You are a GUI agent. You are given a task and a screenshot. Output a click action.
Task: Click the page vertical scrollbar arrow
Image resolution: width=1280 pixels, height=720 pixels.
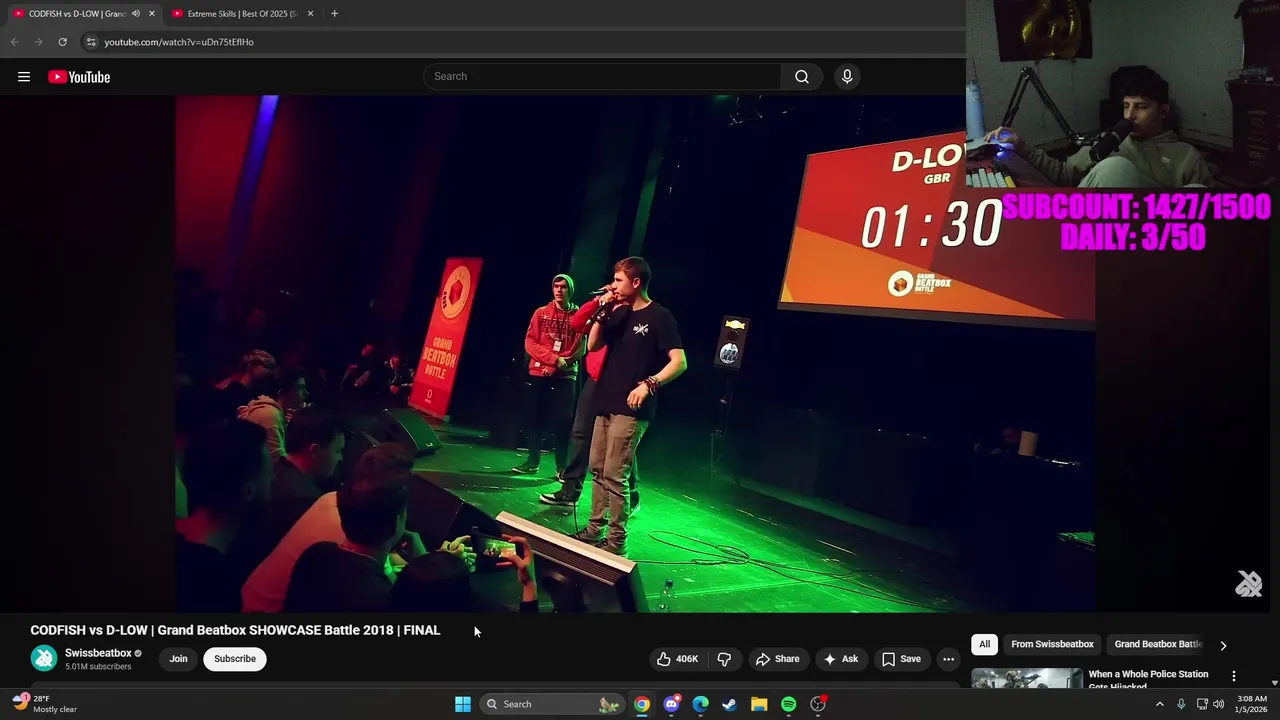tap(1274, 683)
